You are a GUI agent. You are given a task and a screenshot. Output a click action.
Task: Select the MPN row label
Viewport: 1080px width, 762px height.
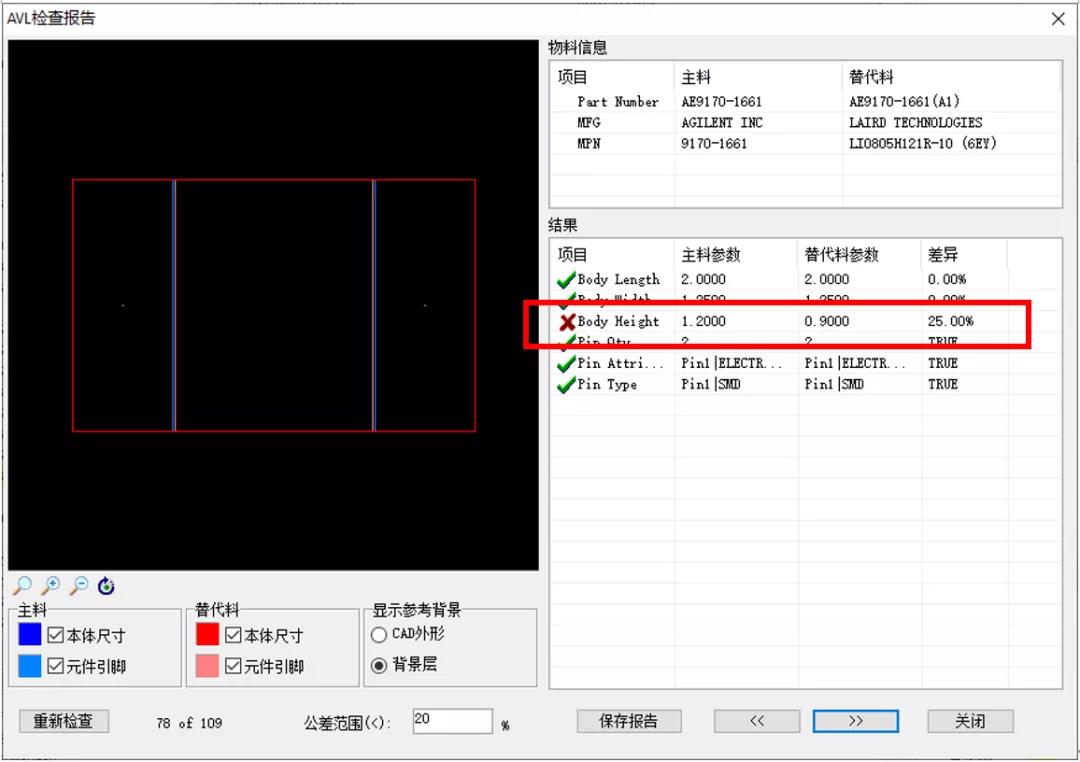pyautogui.click(x=589, y=144)
